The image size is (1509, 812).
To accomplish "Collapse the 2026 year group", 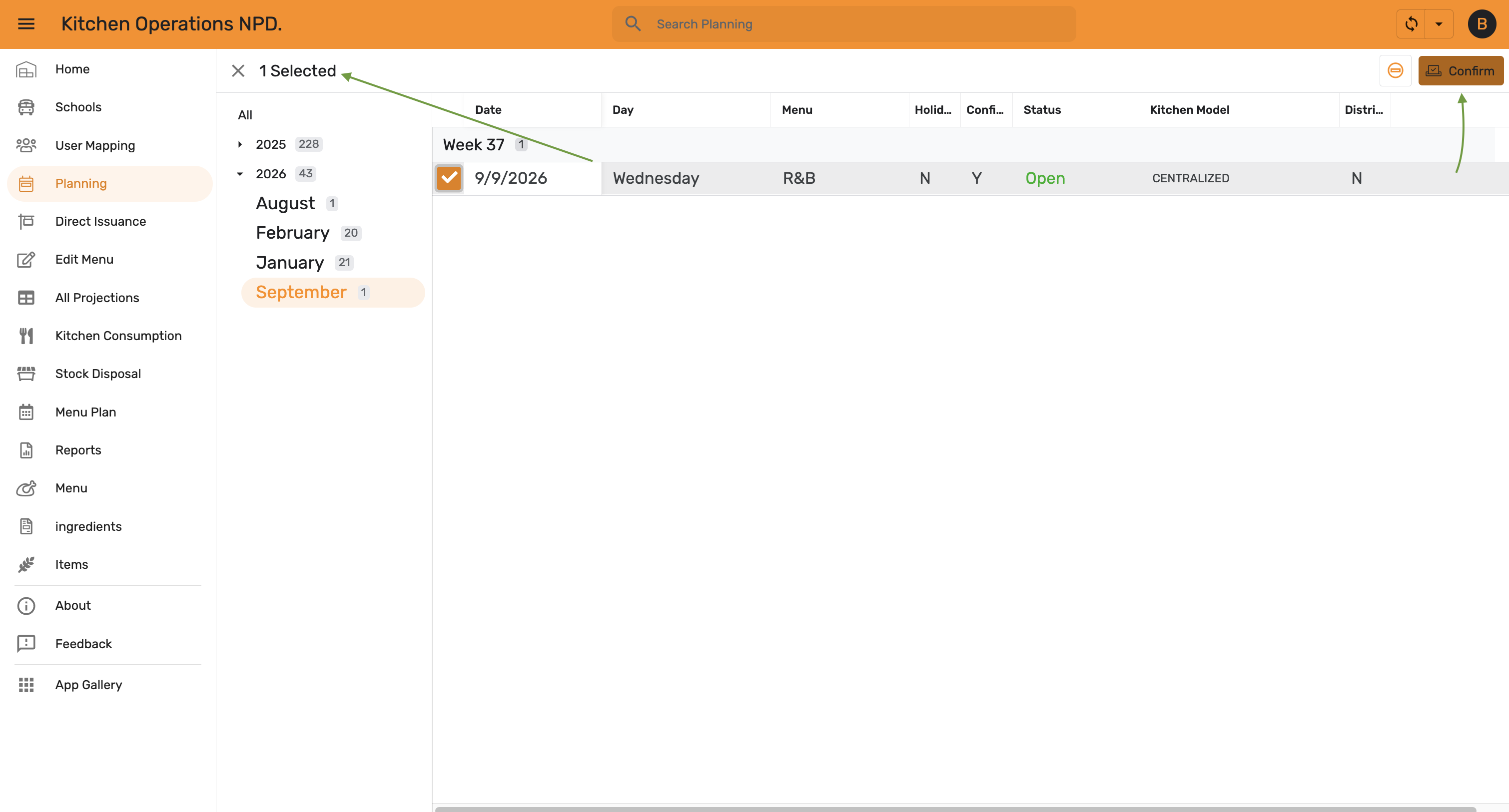I will tap(239, 174).
